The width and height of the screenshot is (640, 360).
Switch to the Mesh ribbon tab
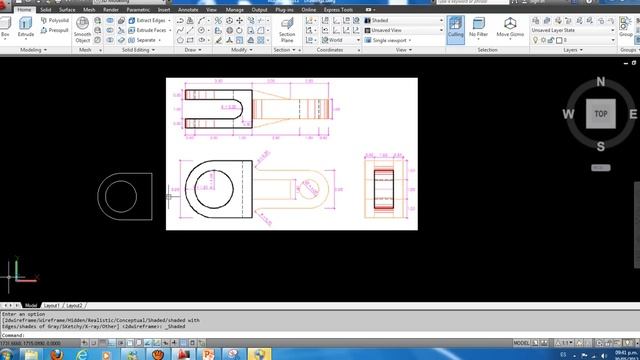point(89,9)
